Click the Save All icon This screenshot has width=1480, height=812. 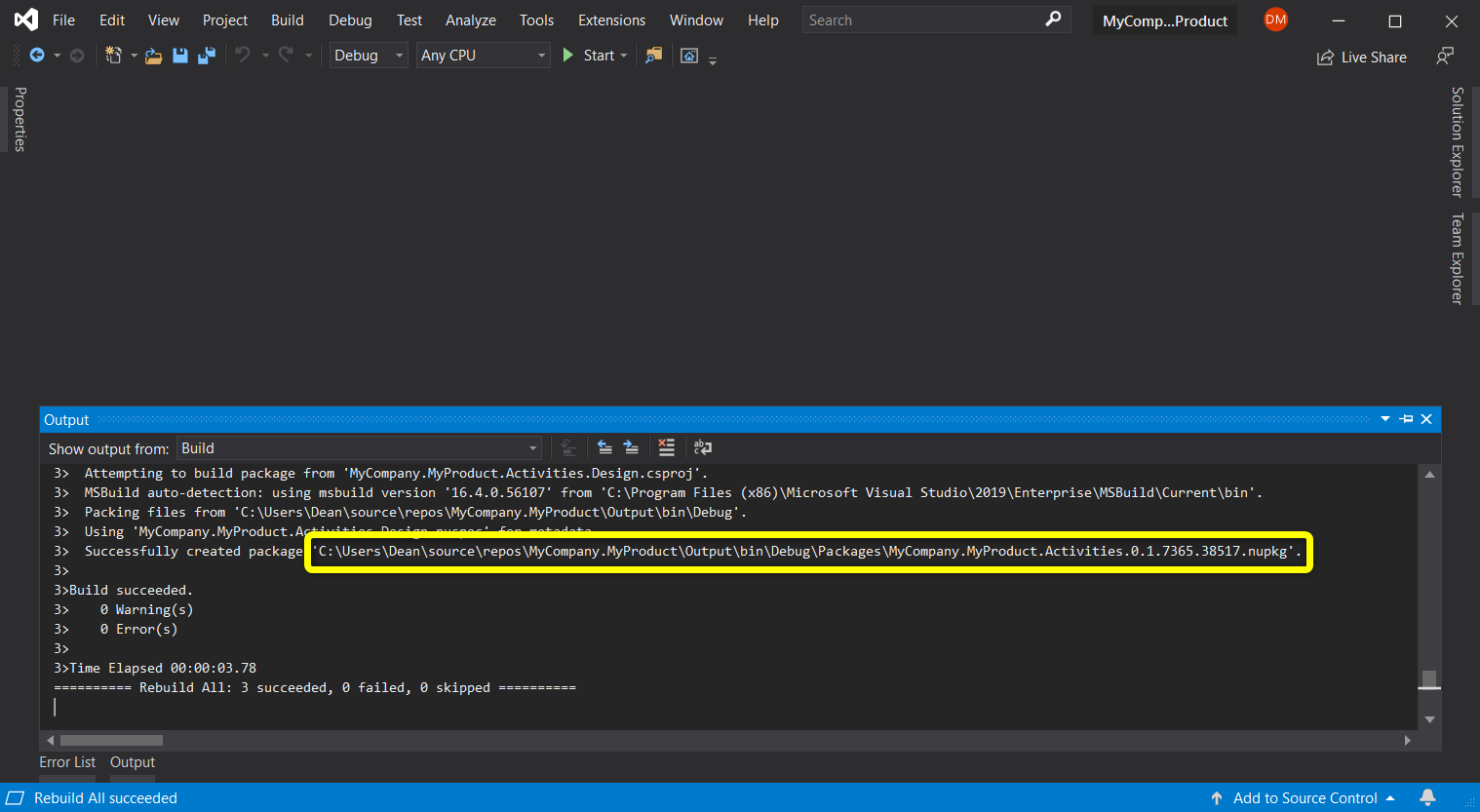tap(206, 56)
